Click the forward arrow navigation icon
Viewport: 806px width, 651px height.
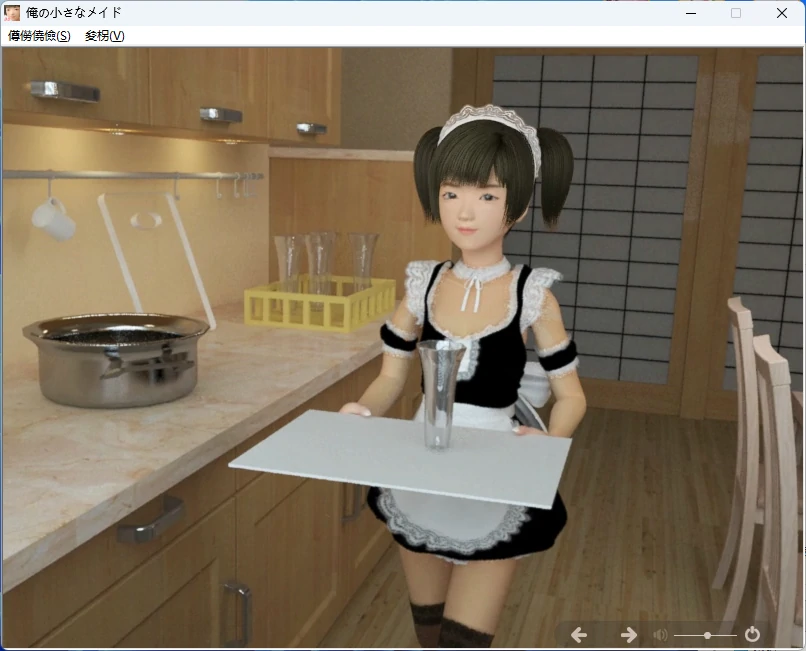click(x=629, y=635)
